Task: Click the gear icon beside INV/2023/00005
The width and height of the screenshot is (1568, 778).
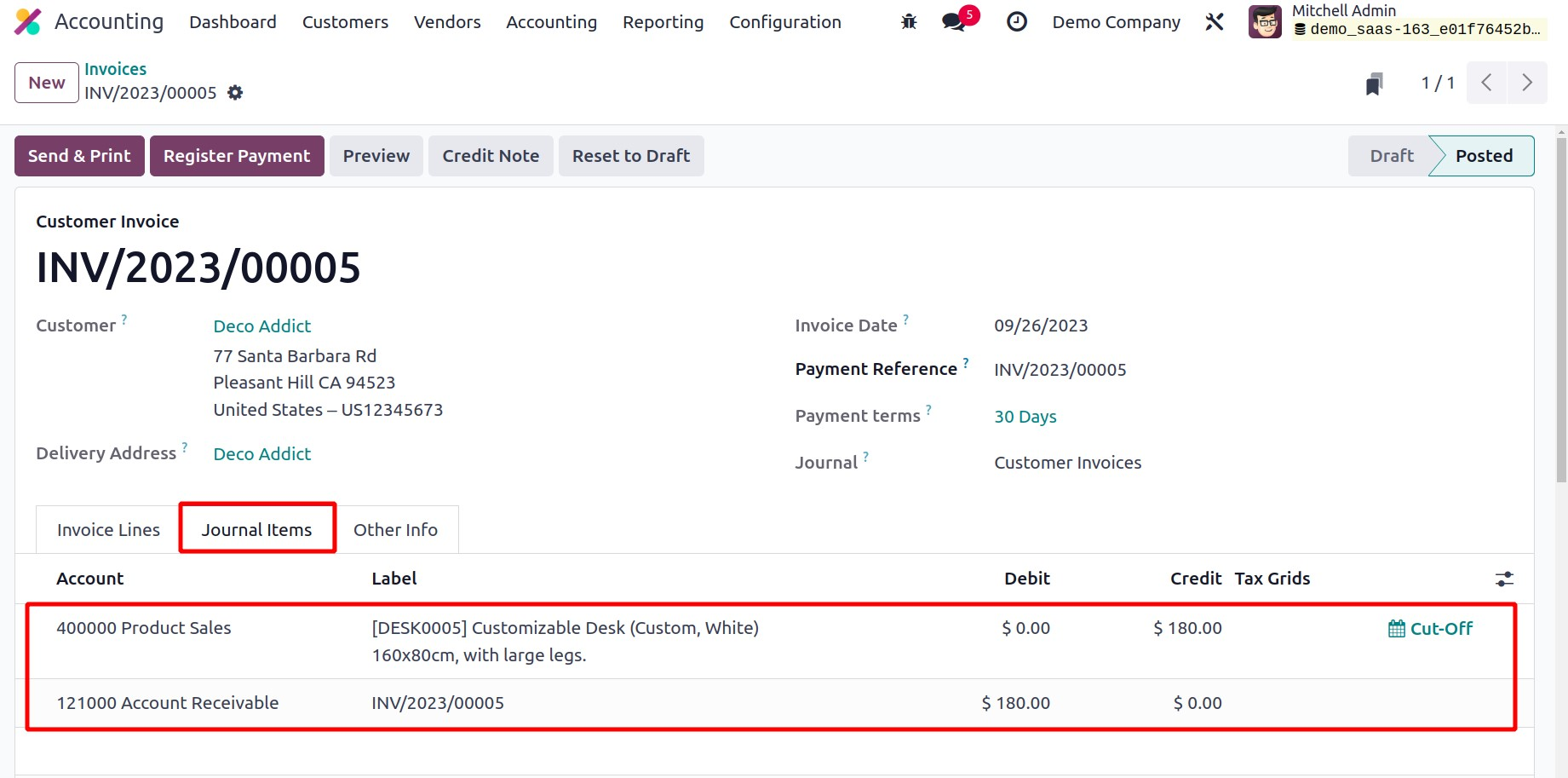Action: tap(235, 93)
